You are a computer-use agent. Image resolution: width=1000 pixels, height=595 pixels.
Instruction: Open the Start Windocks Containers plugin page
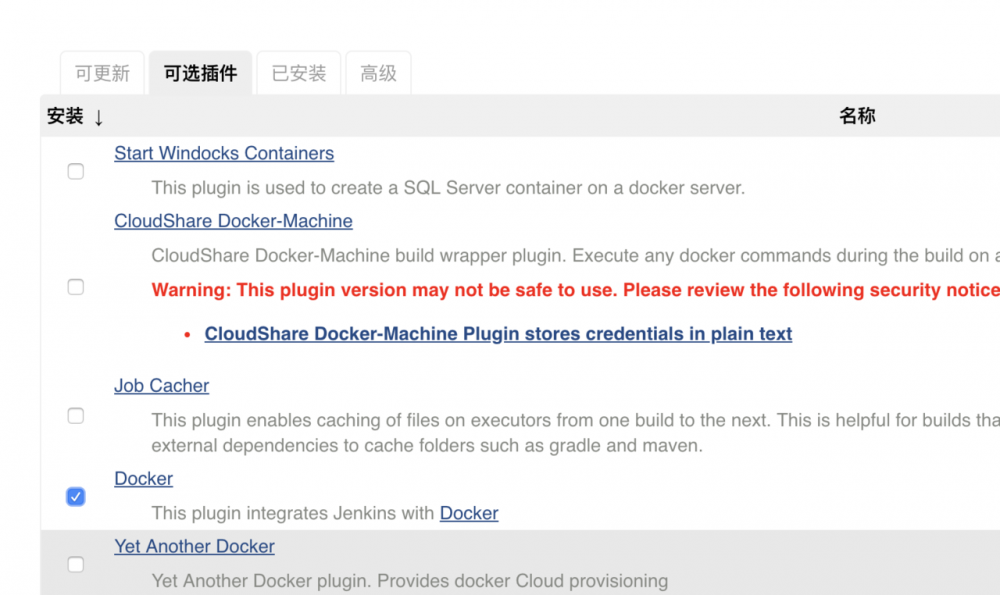tap(224, 153)
